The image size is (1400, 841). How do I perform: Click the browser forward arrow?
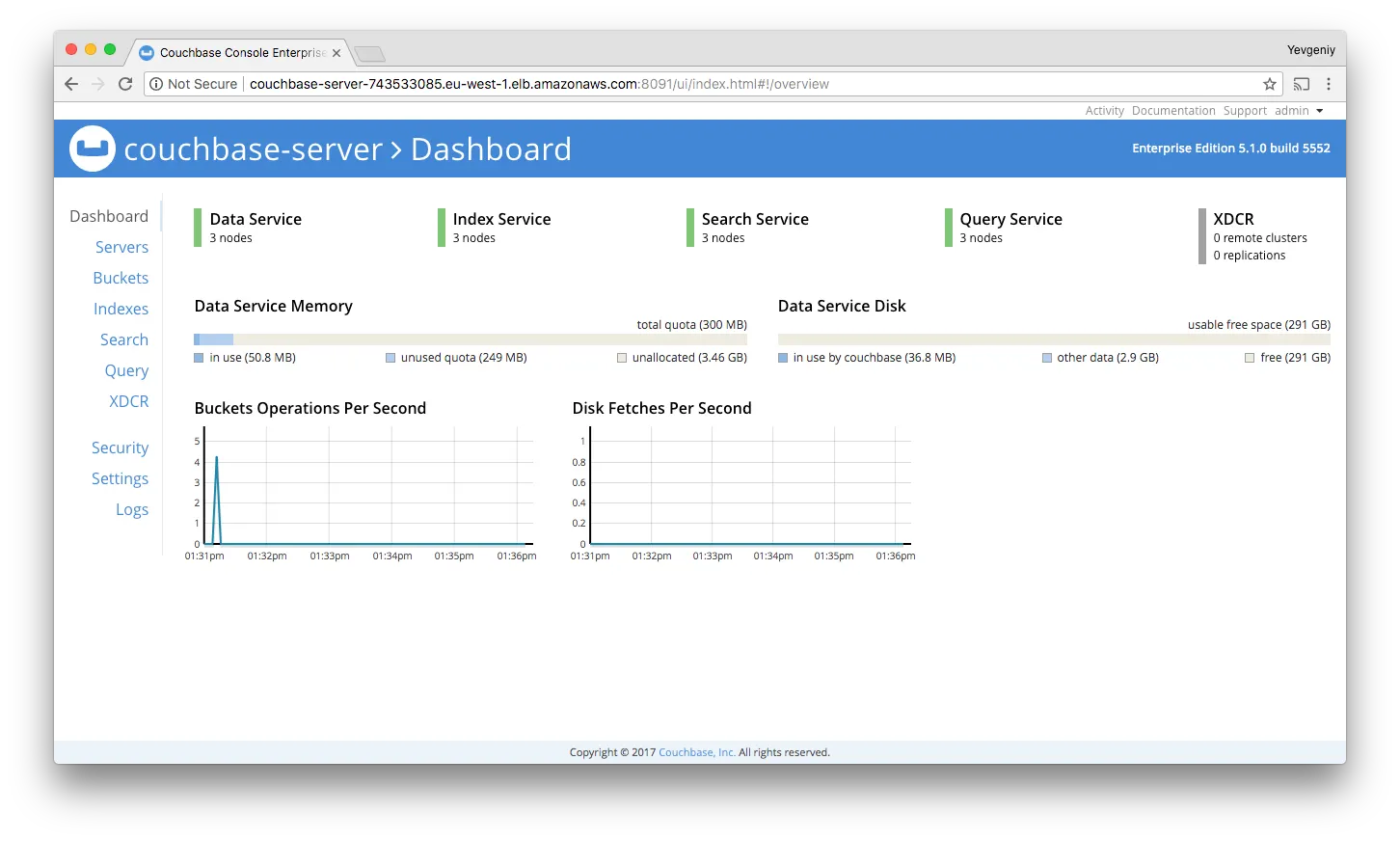click(98, 84)
